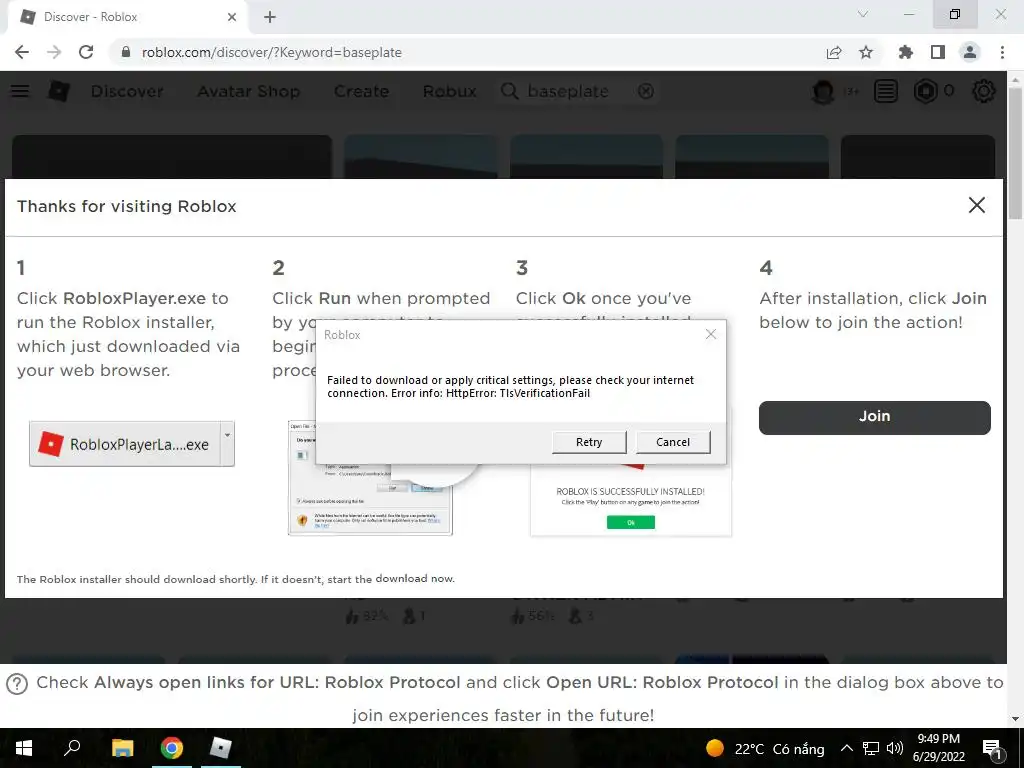Open a new browser tab
This screenshot has width=1024, height=768.
click(270, 17)
